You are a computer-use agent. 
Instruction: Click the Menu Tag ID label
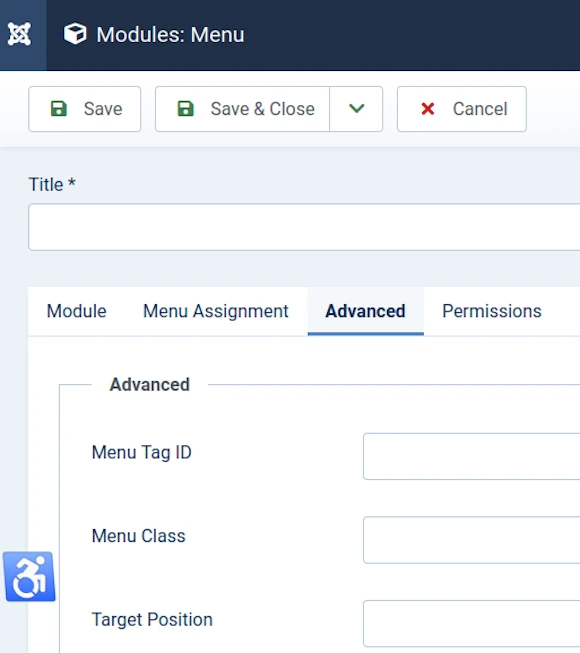[x=142, y=453]
